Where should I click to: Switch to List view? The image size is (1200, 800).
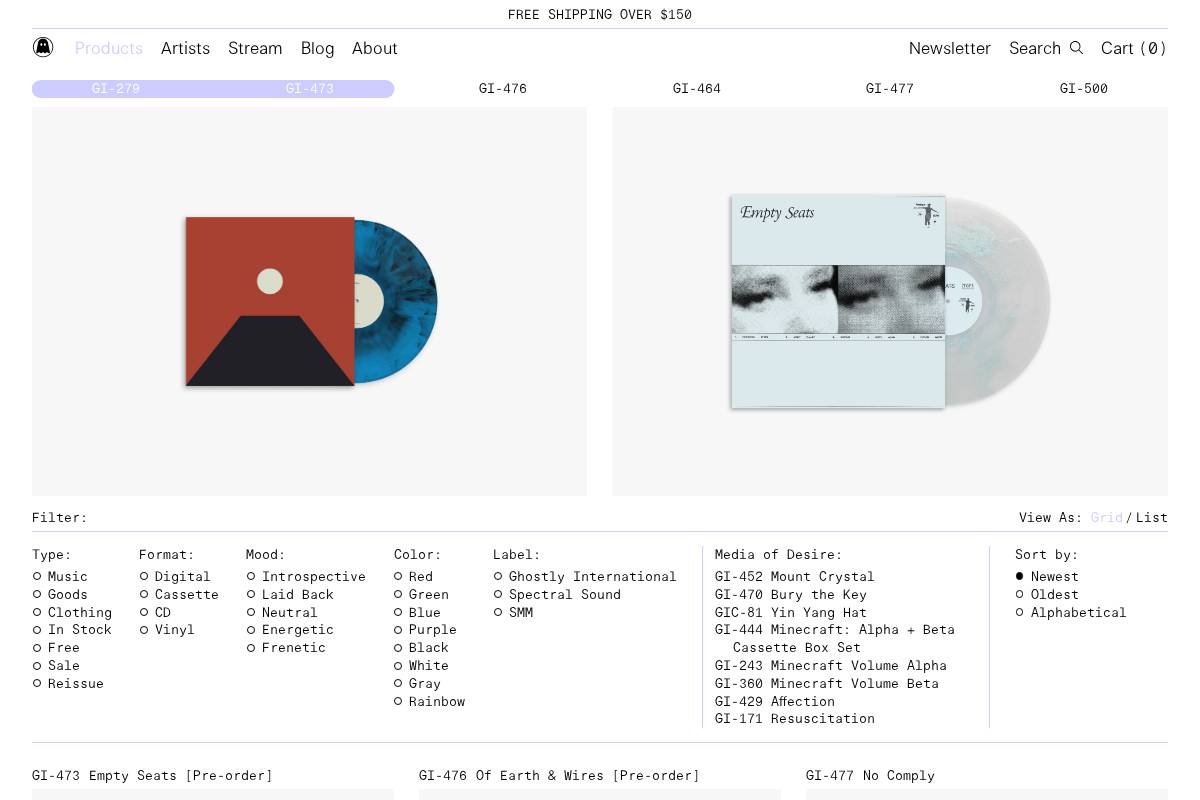point(1152,518)
